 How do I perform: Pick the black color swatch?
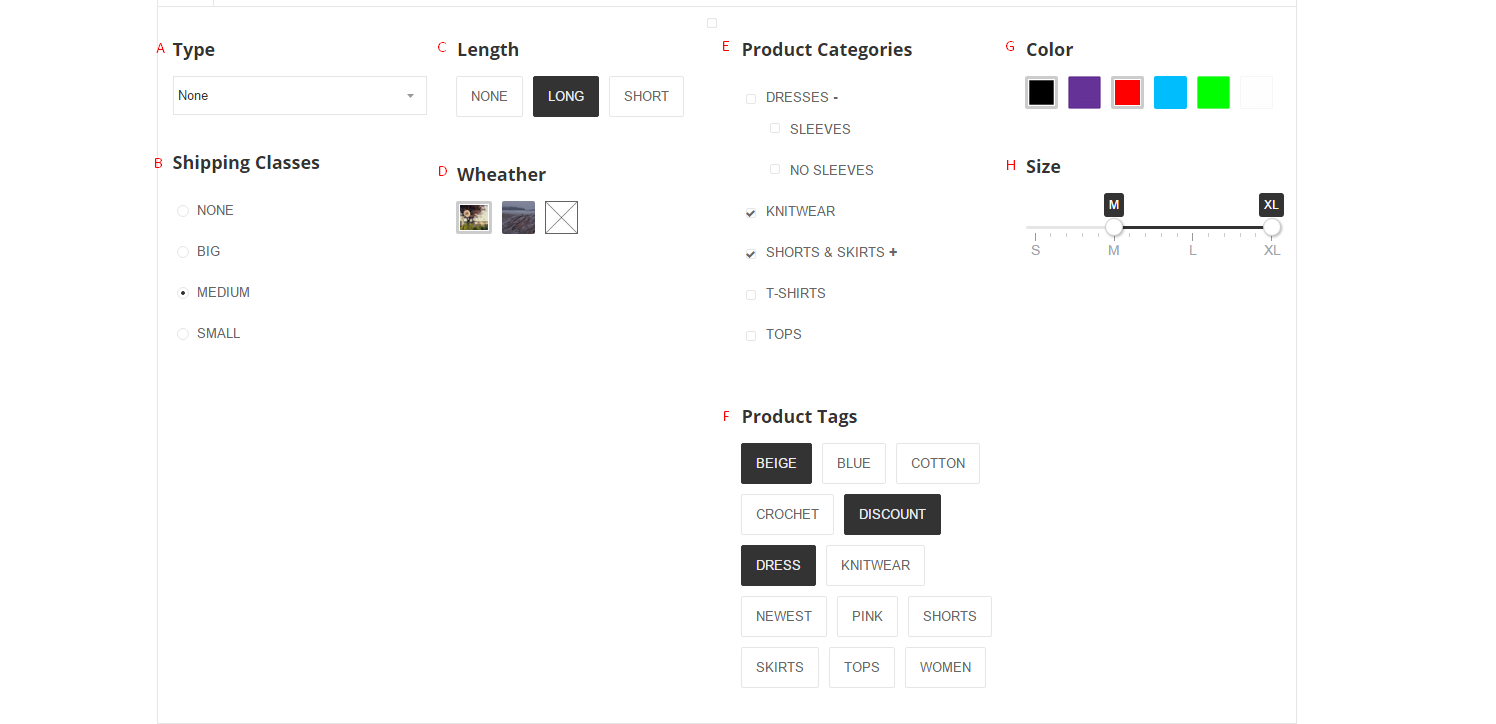click(1041, 92)
